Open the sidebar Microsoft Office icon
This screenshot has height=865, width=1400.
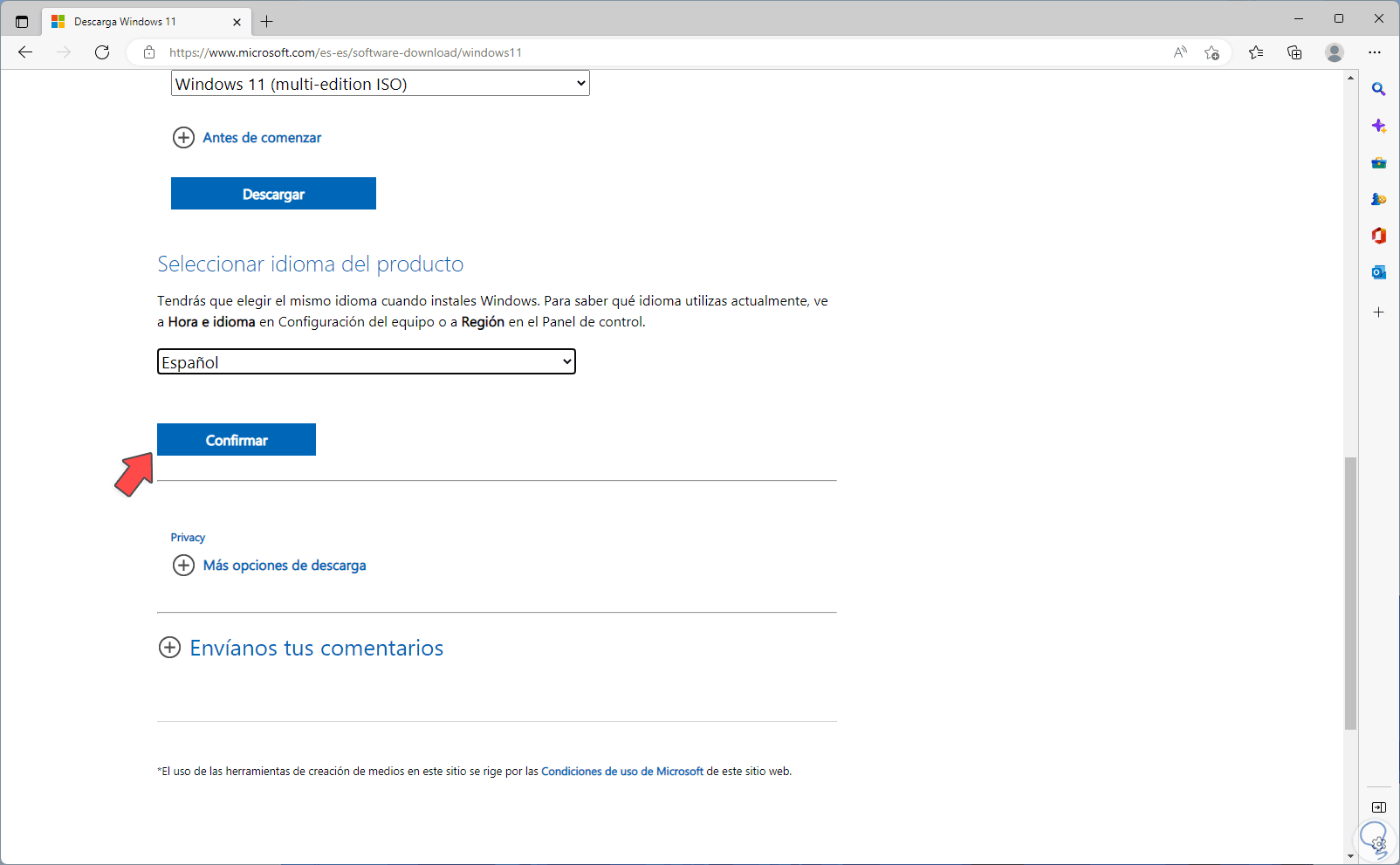click(x=1379, y=236)
